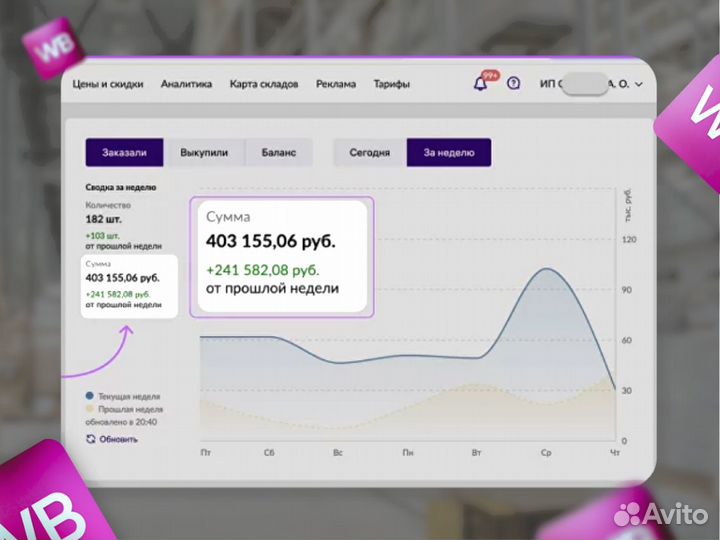Open the ИП account name menu
Screen dimensions: 720x540
tap(583, 85)
